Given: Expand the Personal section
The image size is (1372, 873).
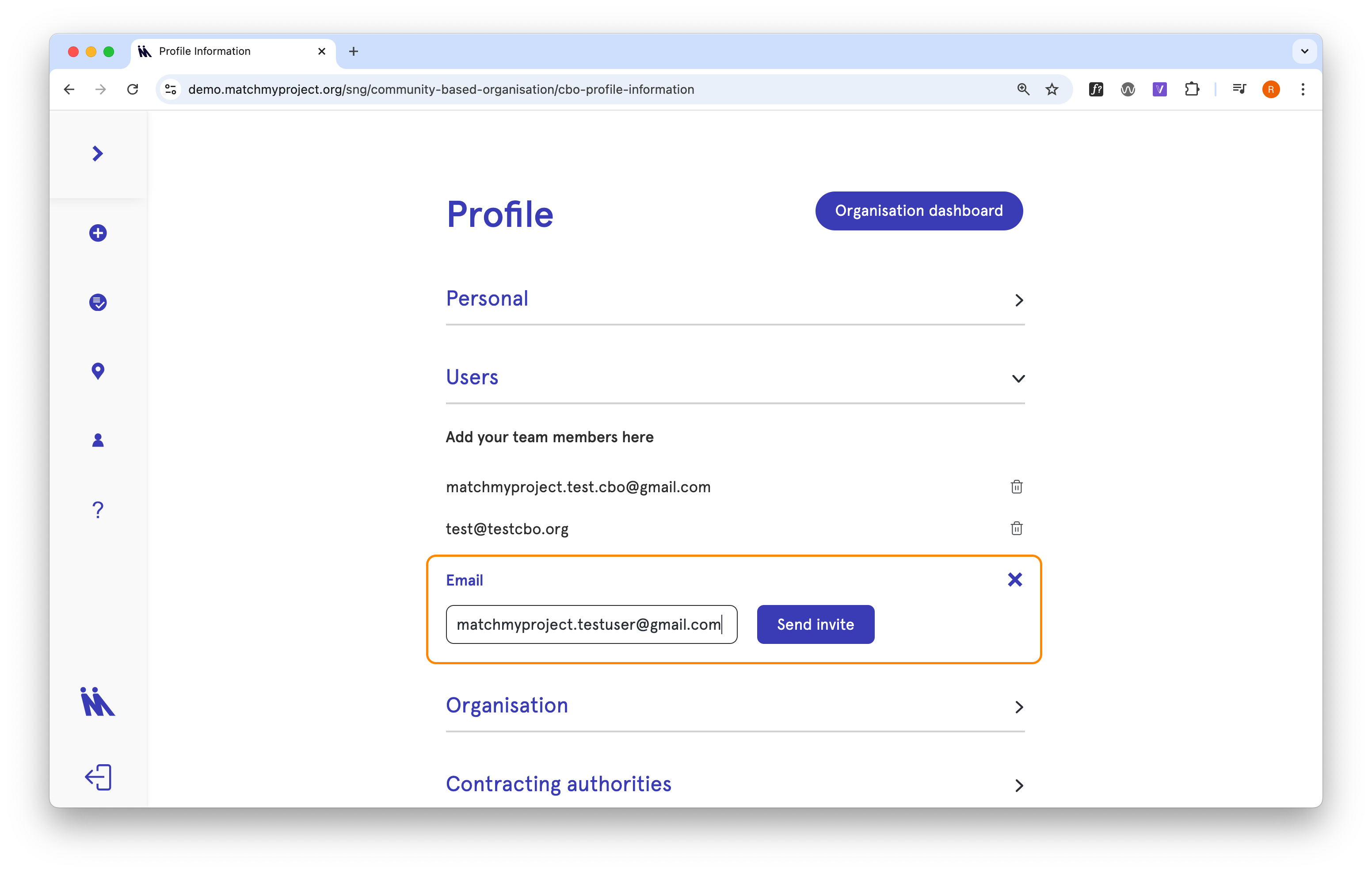Looking at the screenshot, I should click(x=735, y=299).
